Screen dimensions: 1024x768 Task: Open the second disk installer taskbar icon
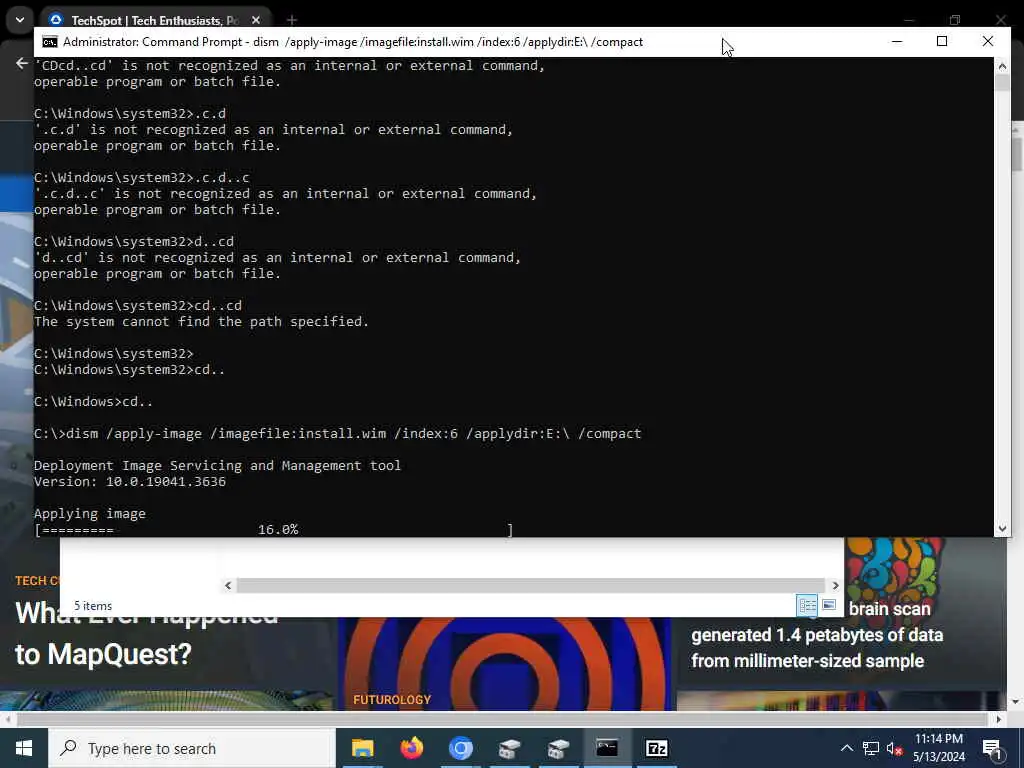pos(558,748)
